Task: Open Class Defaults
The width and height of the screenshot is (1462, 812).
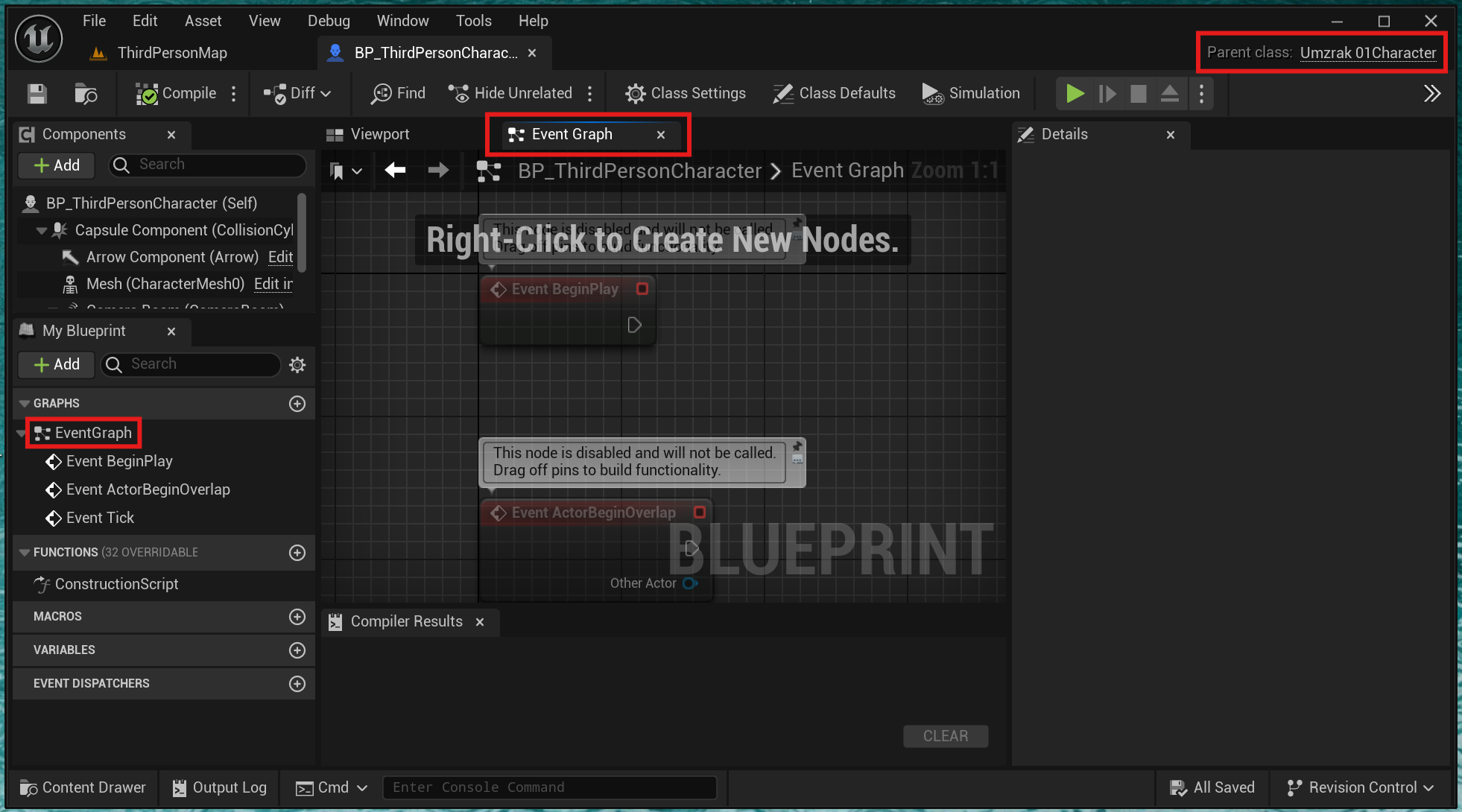Action: click(x=834, y=94)
